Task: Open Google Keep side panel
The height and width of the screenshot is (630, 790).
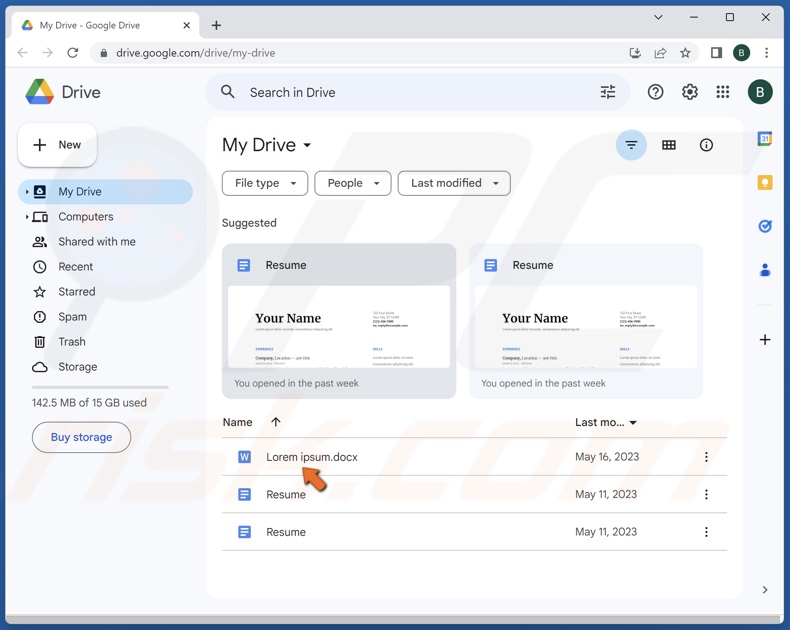Action: tap(764, 182)
